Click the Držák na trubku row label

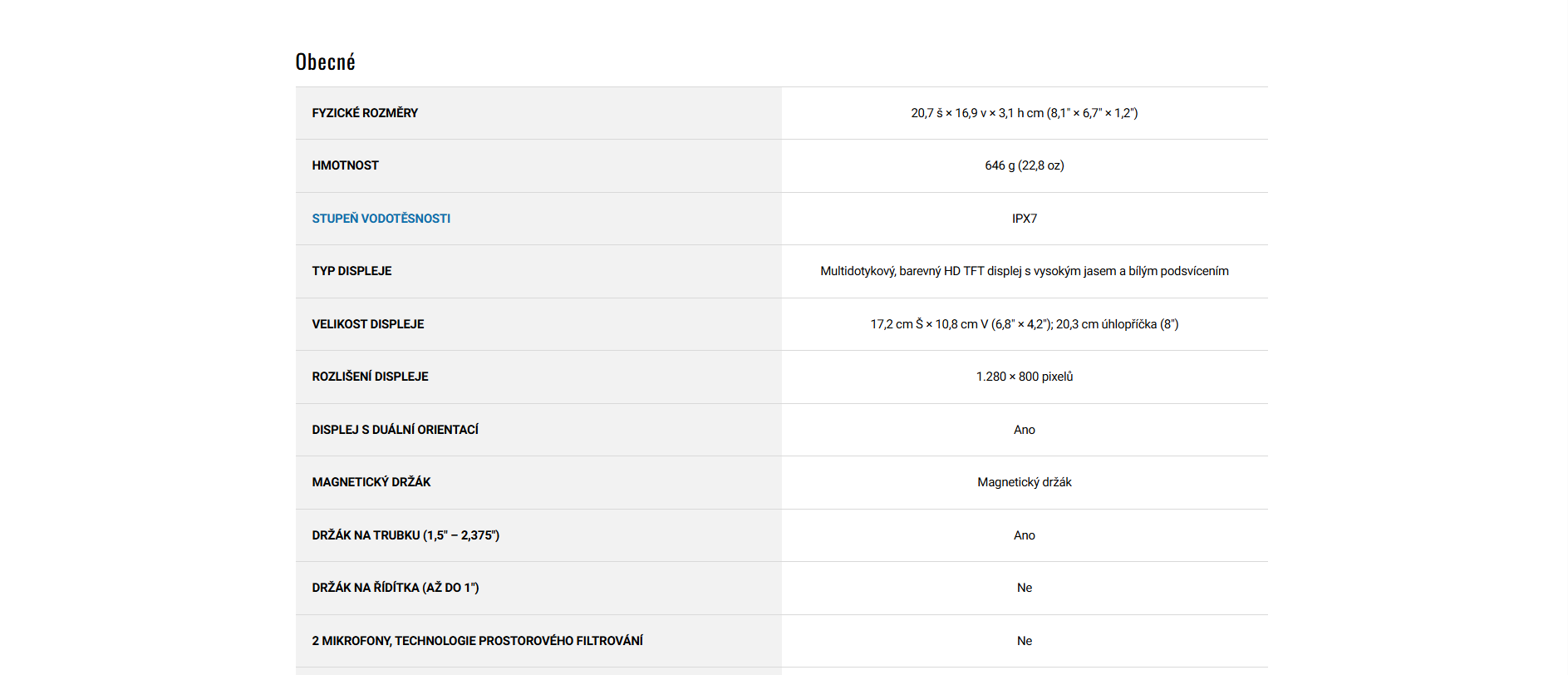pos(406,535)
